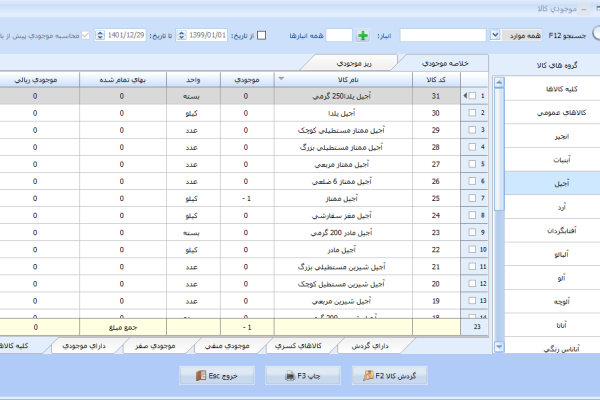Sort by کد کالا column header

click(436, 80)
